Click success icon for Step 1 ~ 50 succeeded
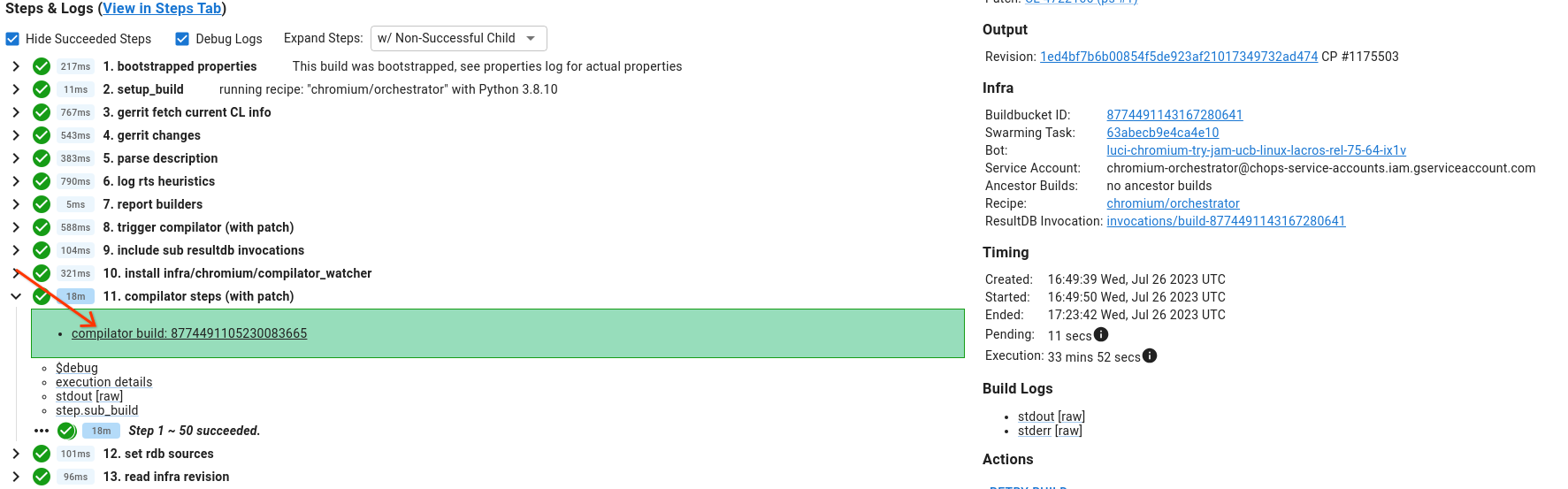 66,431
